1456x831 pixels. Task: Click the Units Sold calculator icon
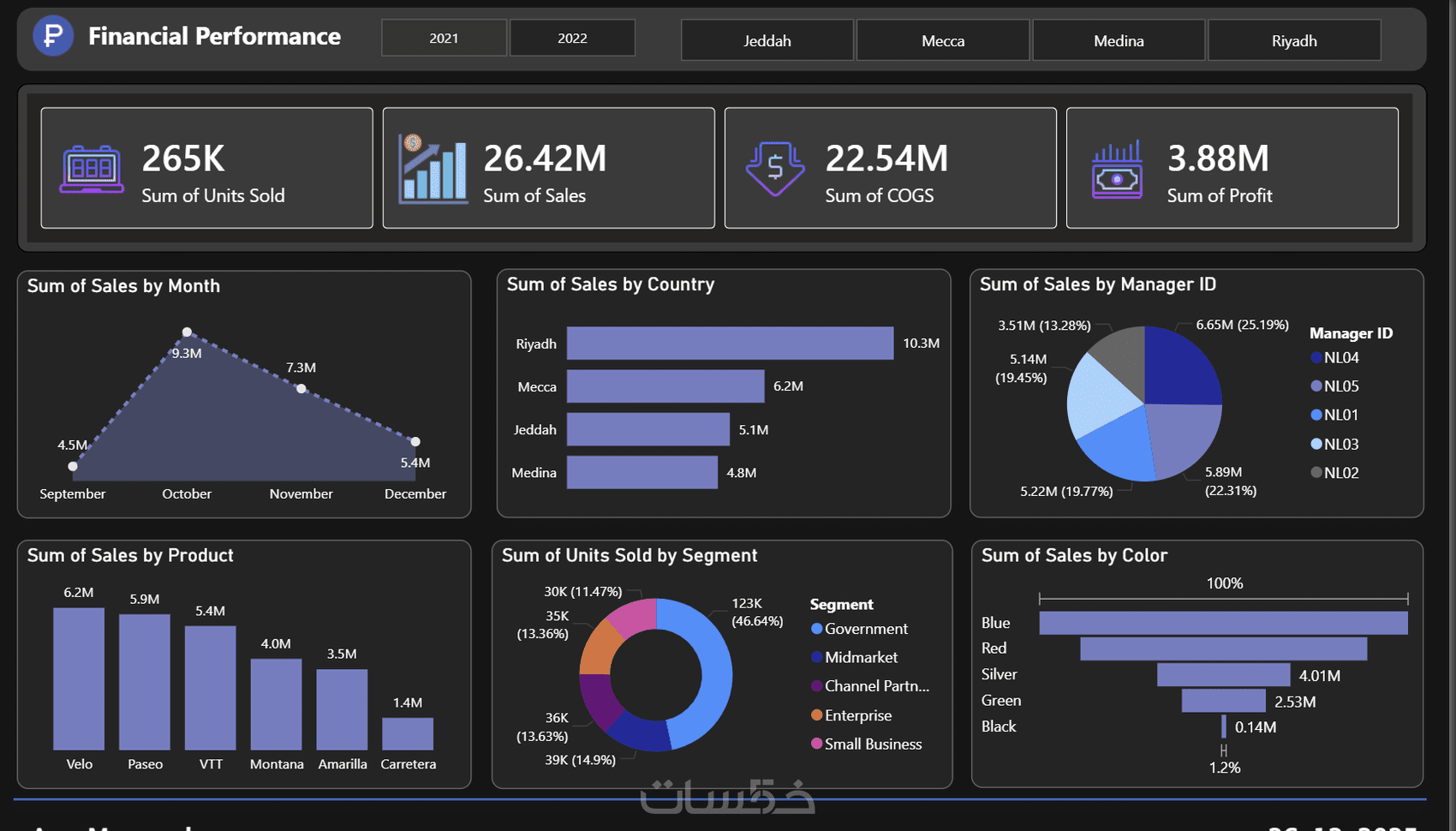click(x=91, y=169)
